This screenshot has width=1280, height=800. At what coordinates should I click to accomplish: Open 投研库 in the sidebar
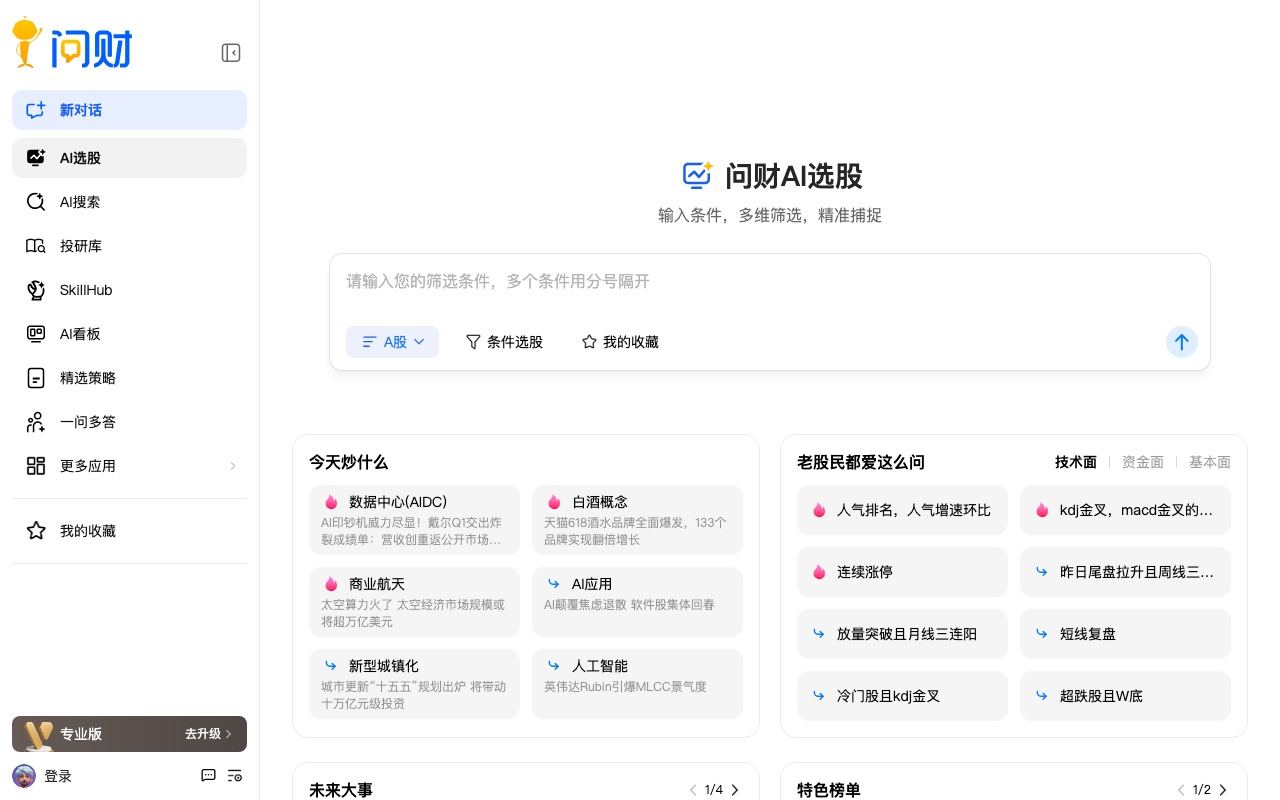click(x=129, y=246)
